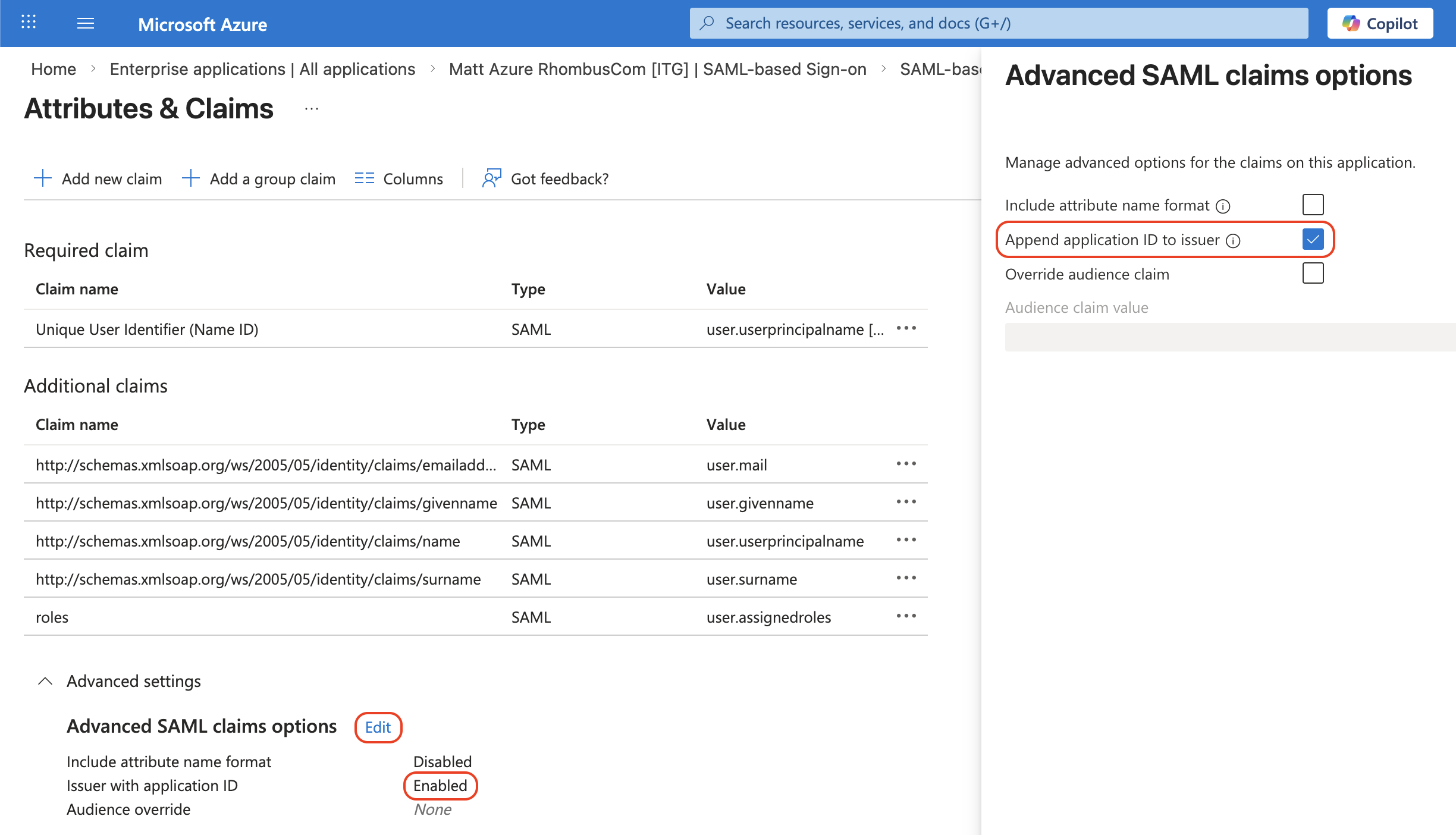1456x835 pixels.
Task: Open row menu for the claims/name row
Action: (x=906, y=540)
